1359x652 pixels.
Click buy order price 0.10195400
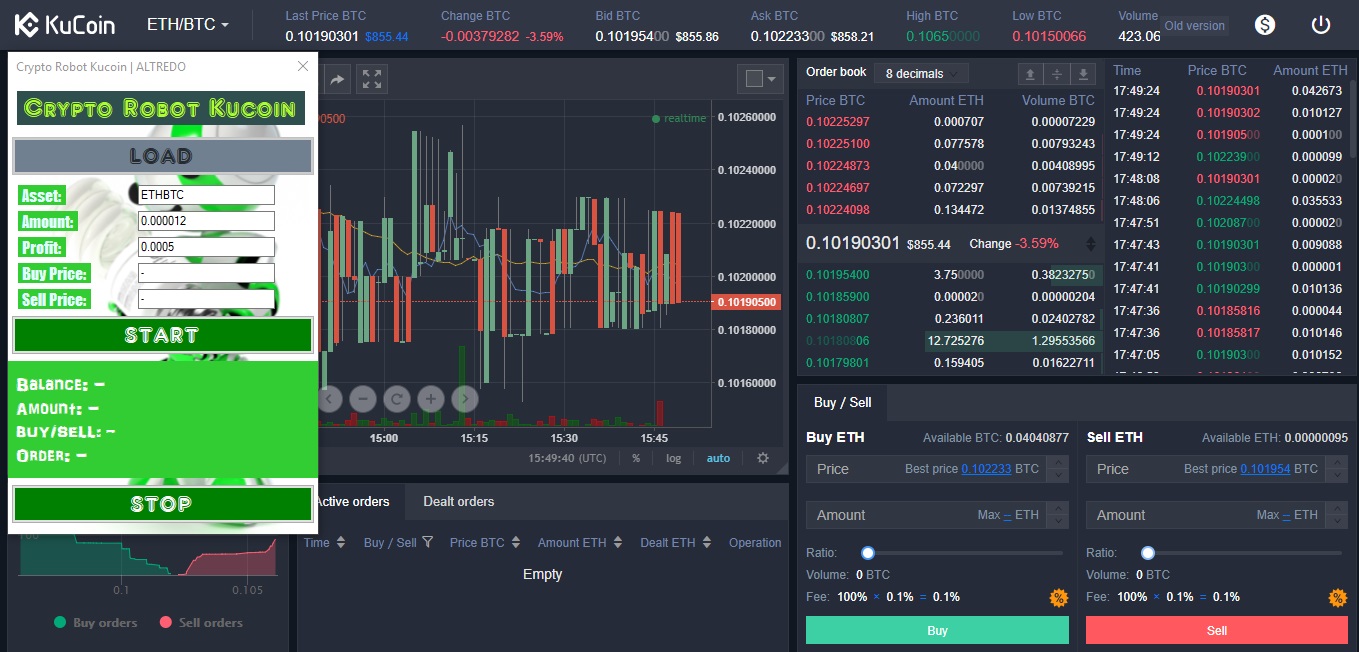(838, 275)
